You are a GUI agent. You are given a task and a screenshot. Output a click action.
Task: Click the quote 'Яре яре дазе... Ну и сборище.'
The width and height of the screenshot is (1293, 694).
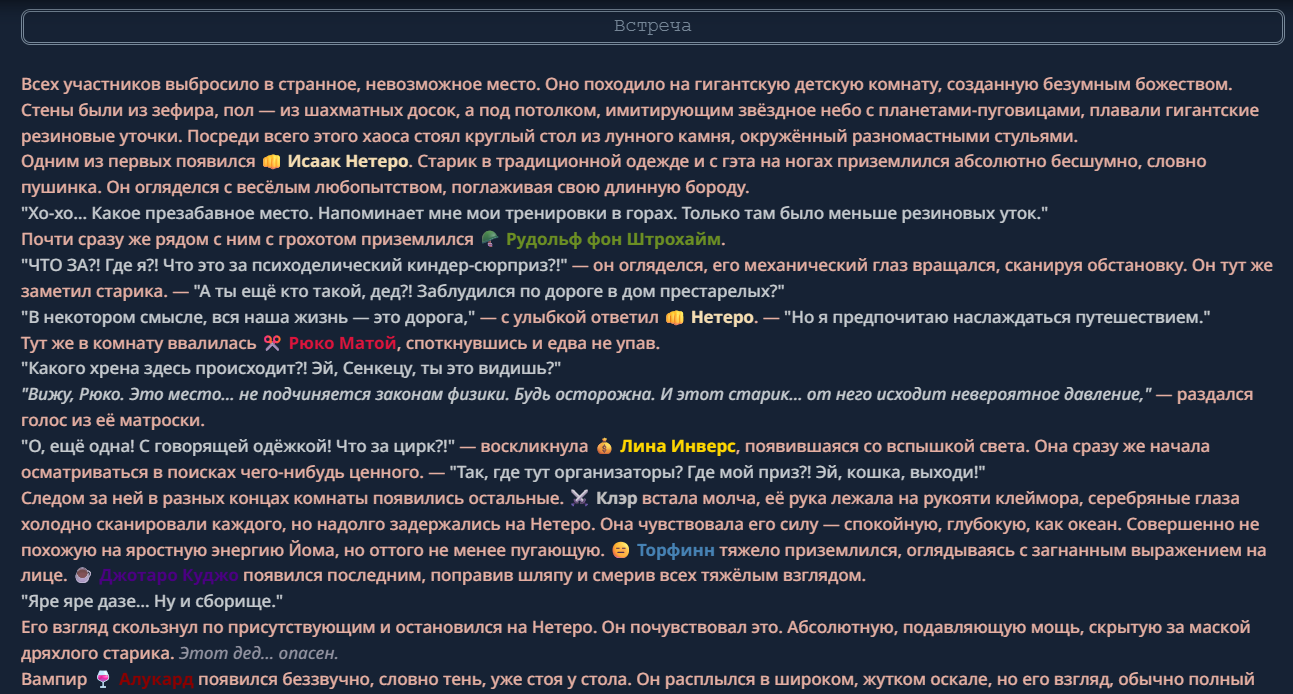(x=153, y=602)
